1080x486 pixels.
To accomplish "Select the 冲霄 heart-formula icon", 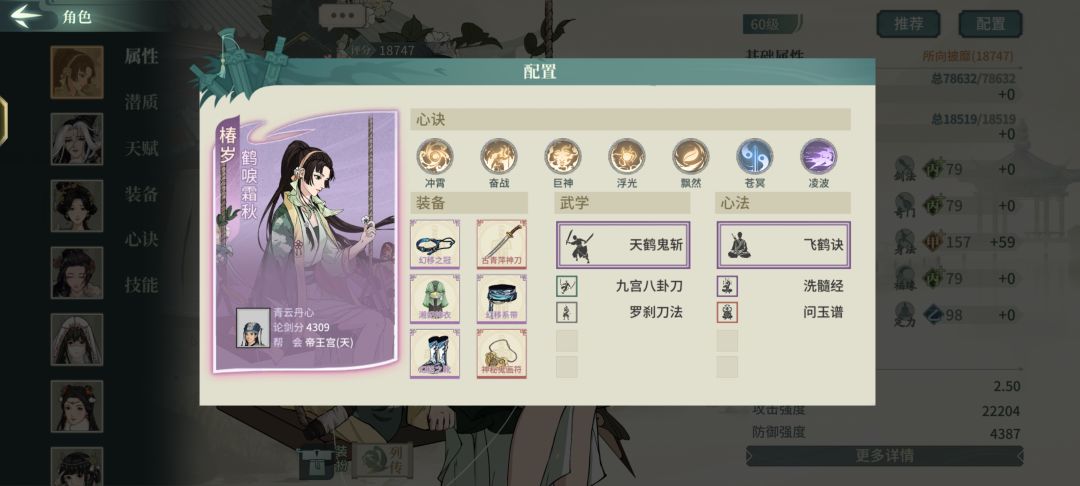I will [x=435, y=156].
